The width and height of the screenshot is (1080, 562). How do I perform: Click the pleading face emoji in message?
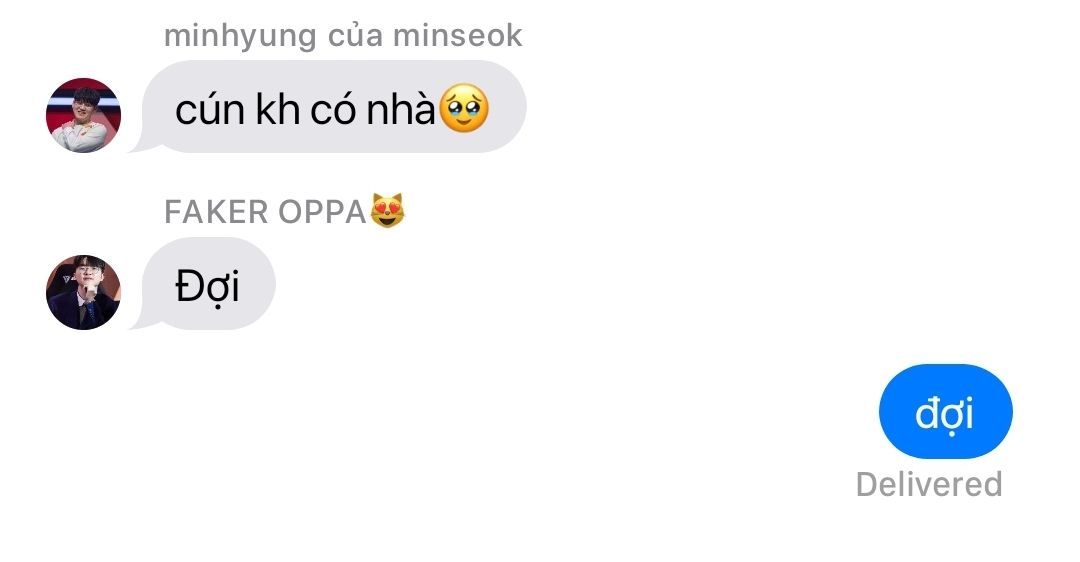[x=464, y=108]
